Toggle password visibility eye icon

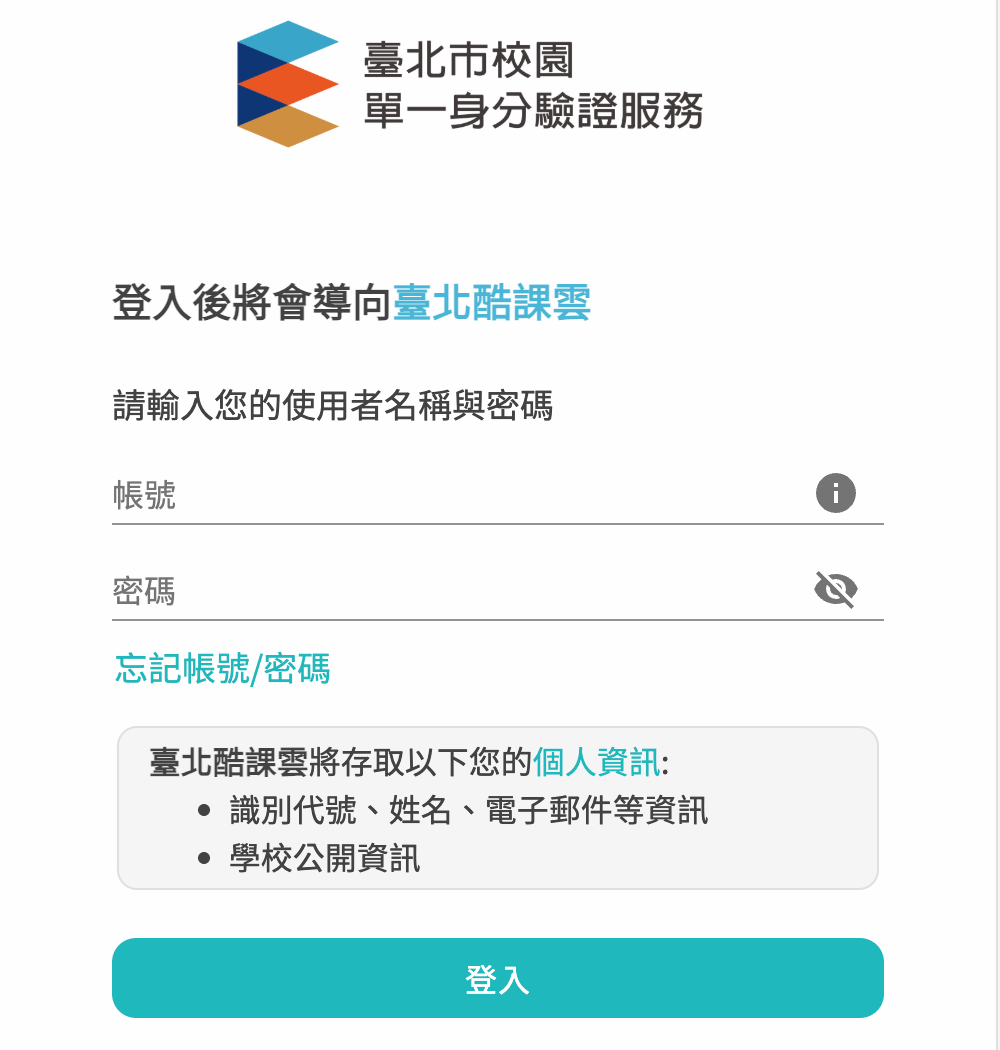pos(836,590)
